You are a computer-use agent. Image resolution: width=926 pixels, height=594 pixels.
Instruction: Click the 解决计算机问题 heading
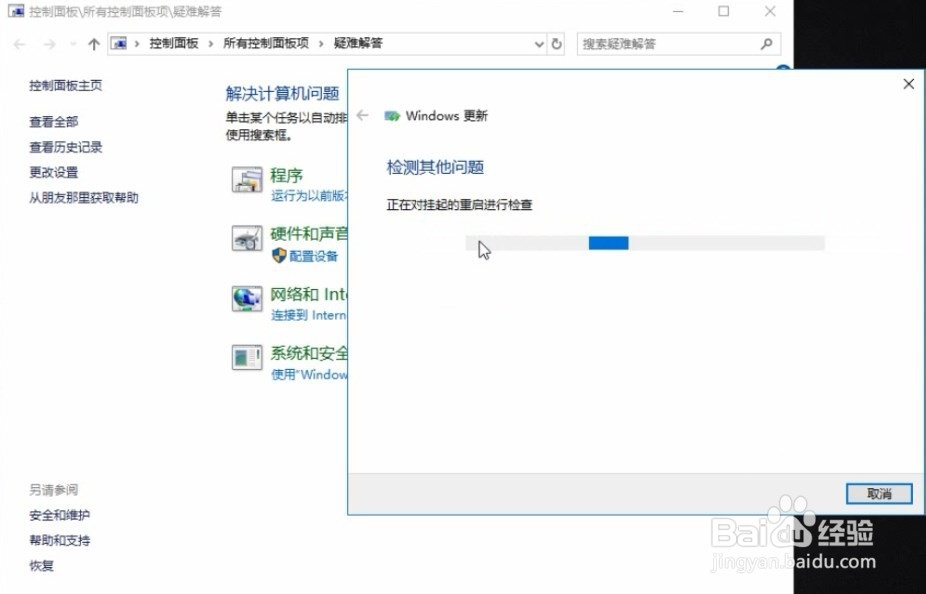282,93
